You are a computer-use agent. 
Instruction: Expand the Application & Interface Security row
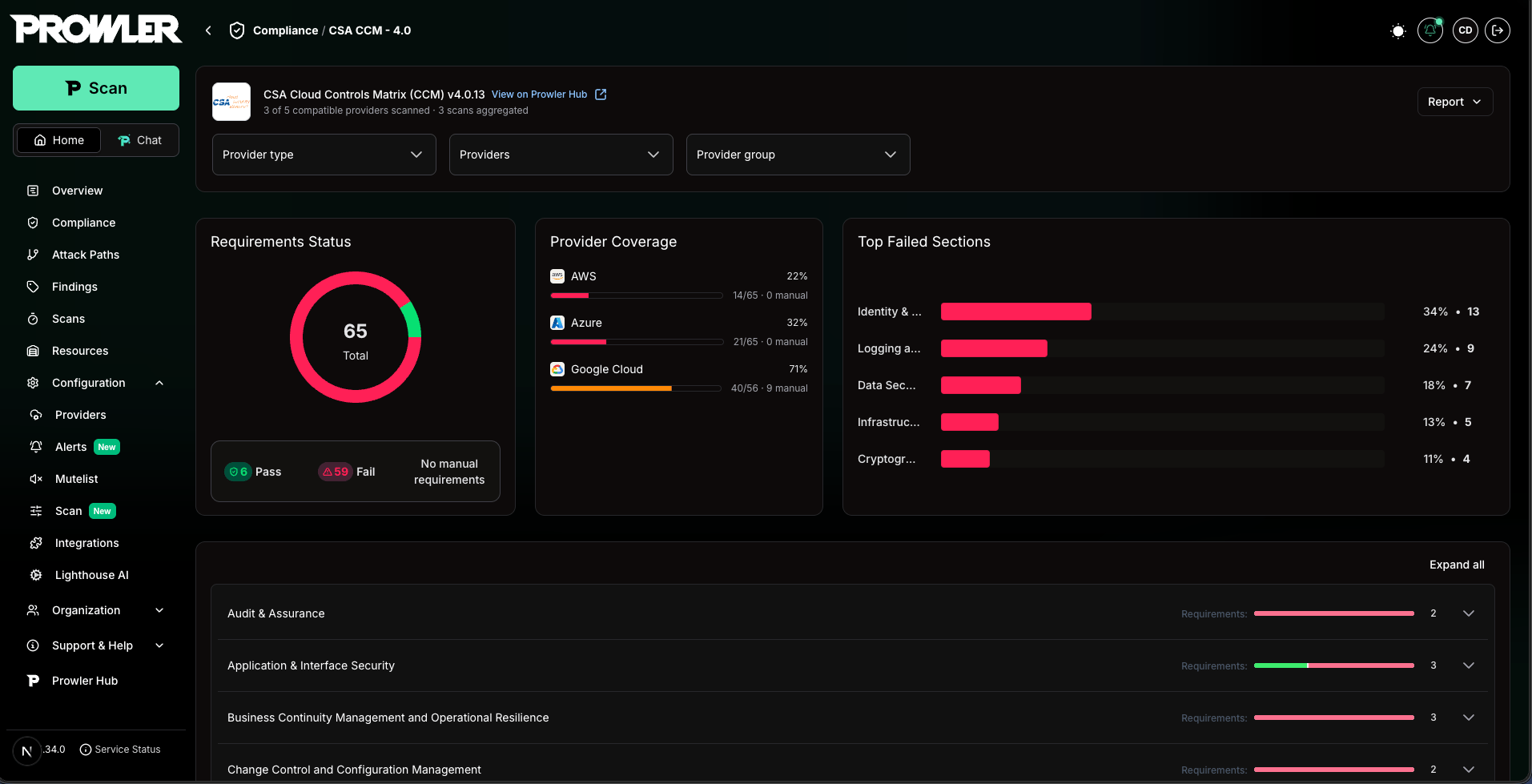click(853, 665)
